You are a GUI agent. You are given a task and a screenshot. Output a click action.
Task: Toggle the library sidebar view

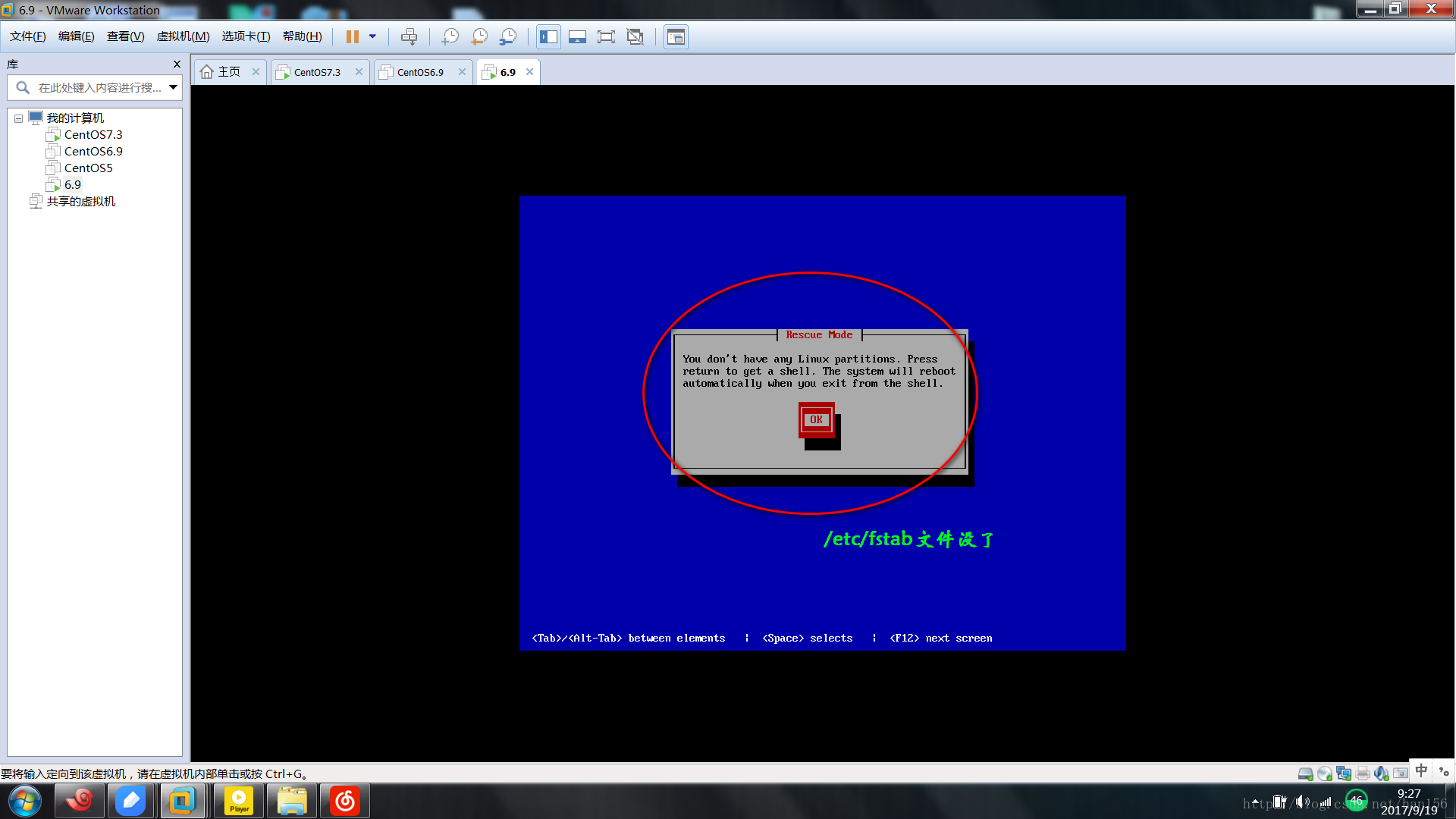548,36
